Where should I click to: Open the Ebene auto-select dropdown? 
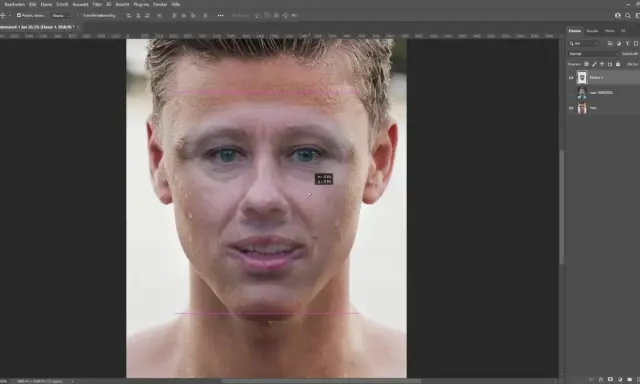(x=61, y=16)
